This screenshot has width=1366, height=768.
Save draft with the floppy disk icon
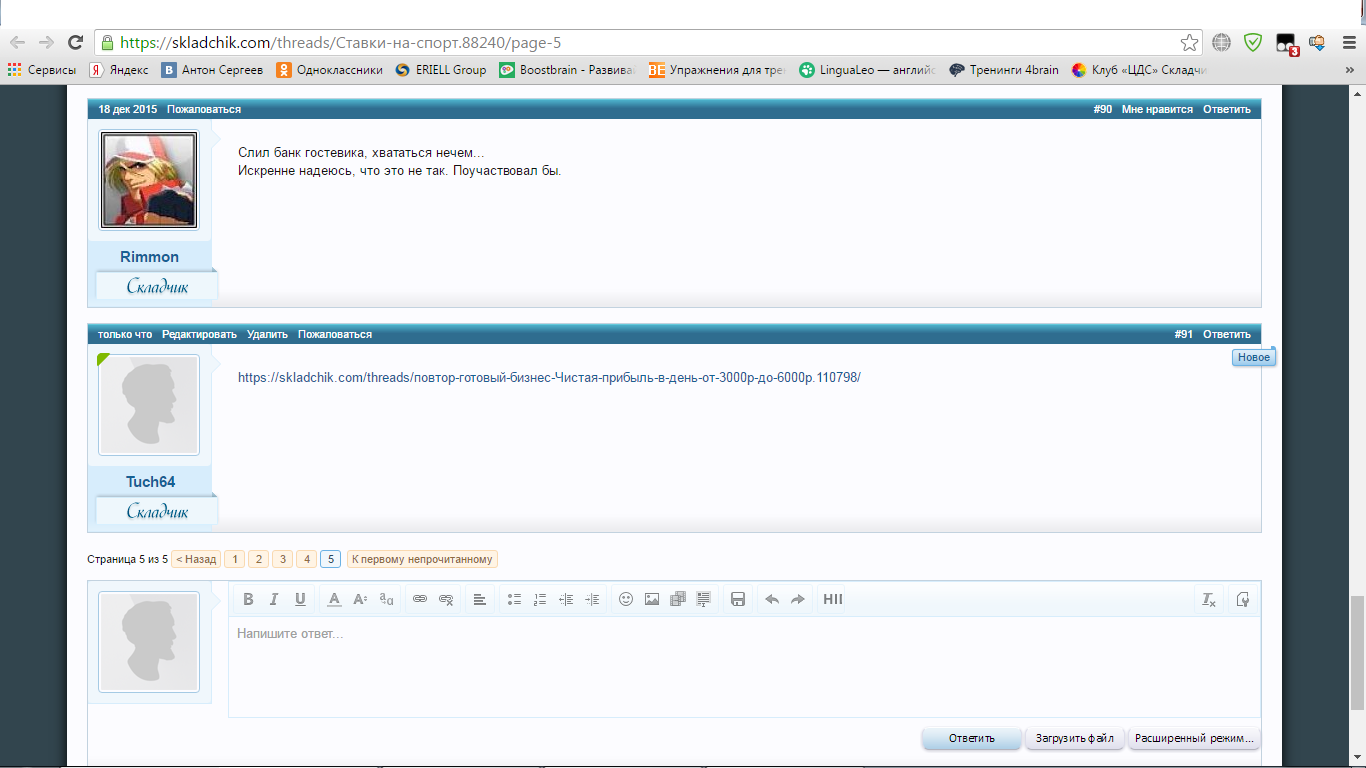[738, 600]
